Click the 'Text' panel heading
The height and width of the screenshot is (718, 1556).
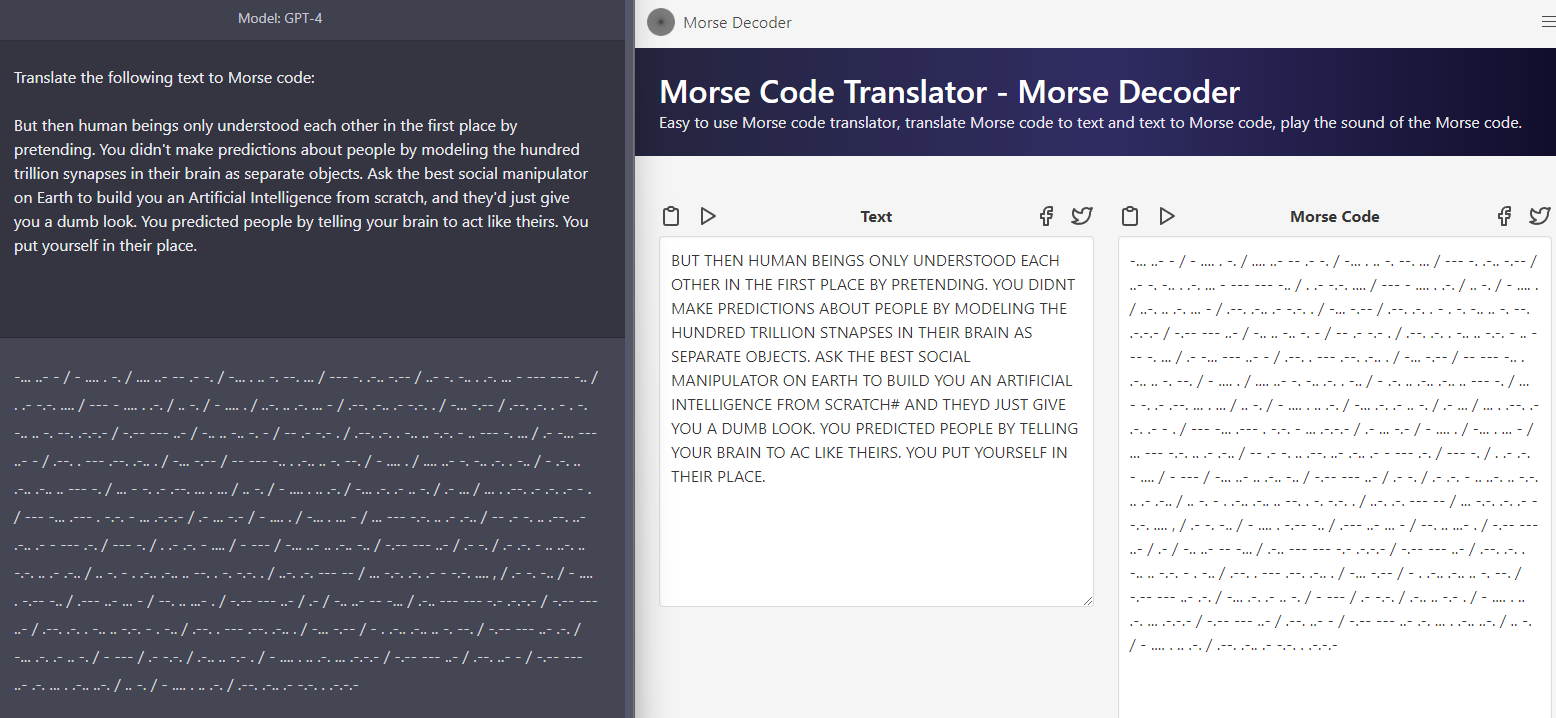(876, 216)
